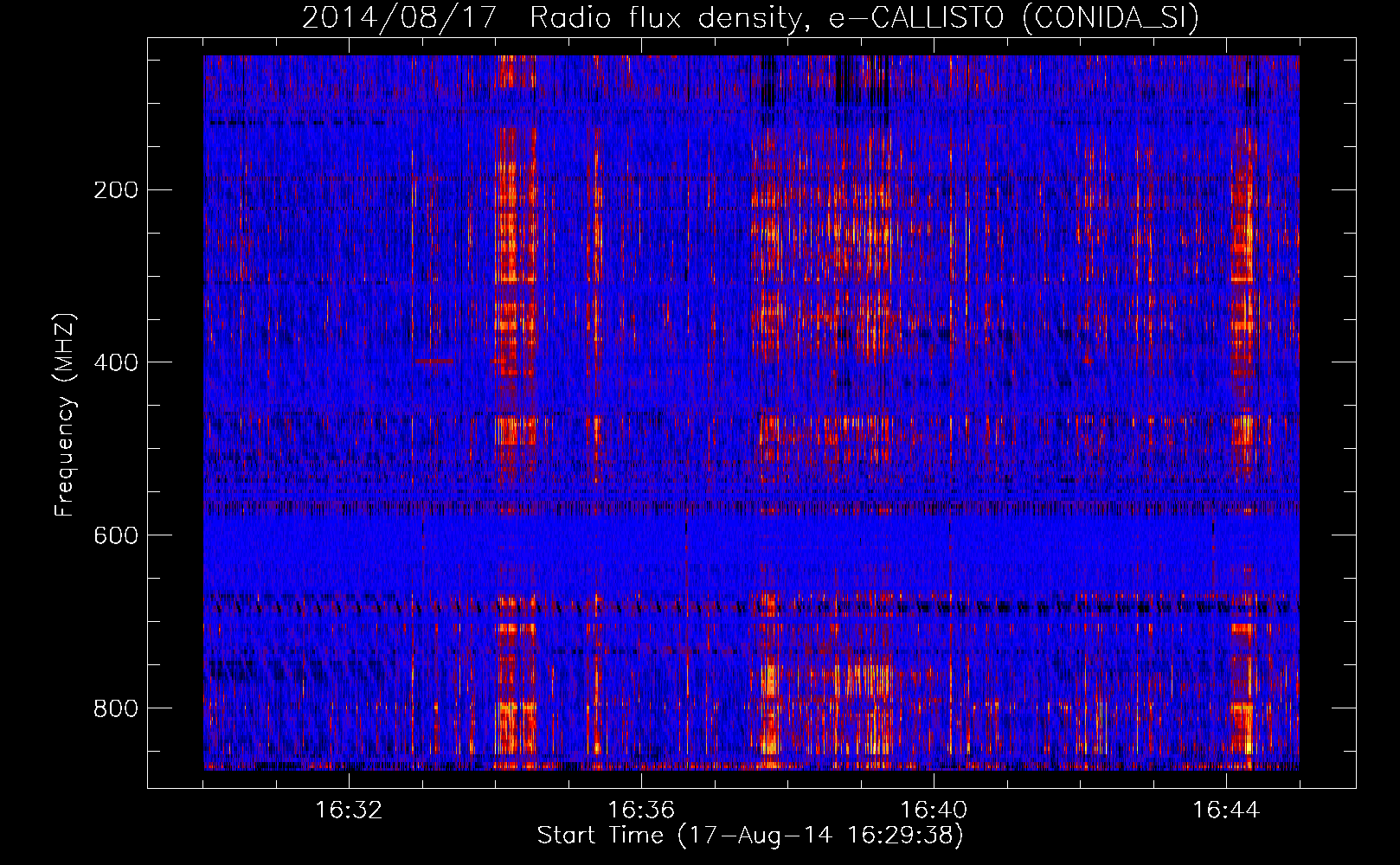Click the "Start Time (17-Aug-14 16:29:38)" axis label
The width and height of the screenshot is (1400, 865).
[750, 836]
